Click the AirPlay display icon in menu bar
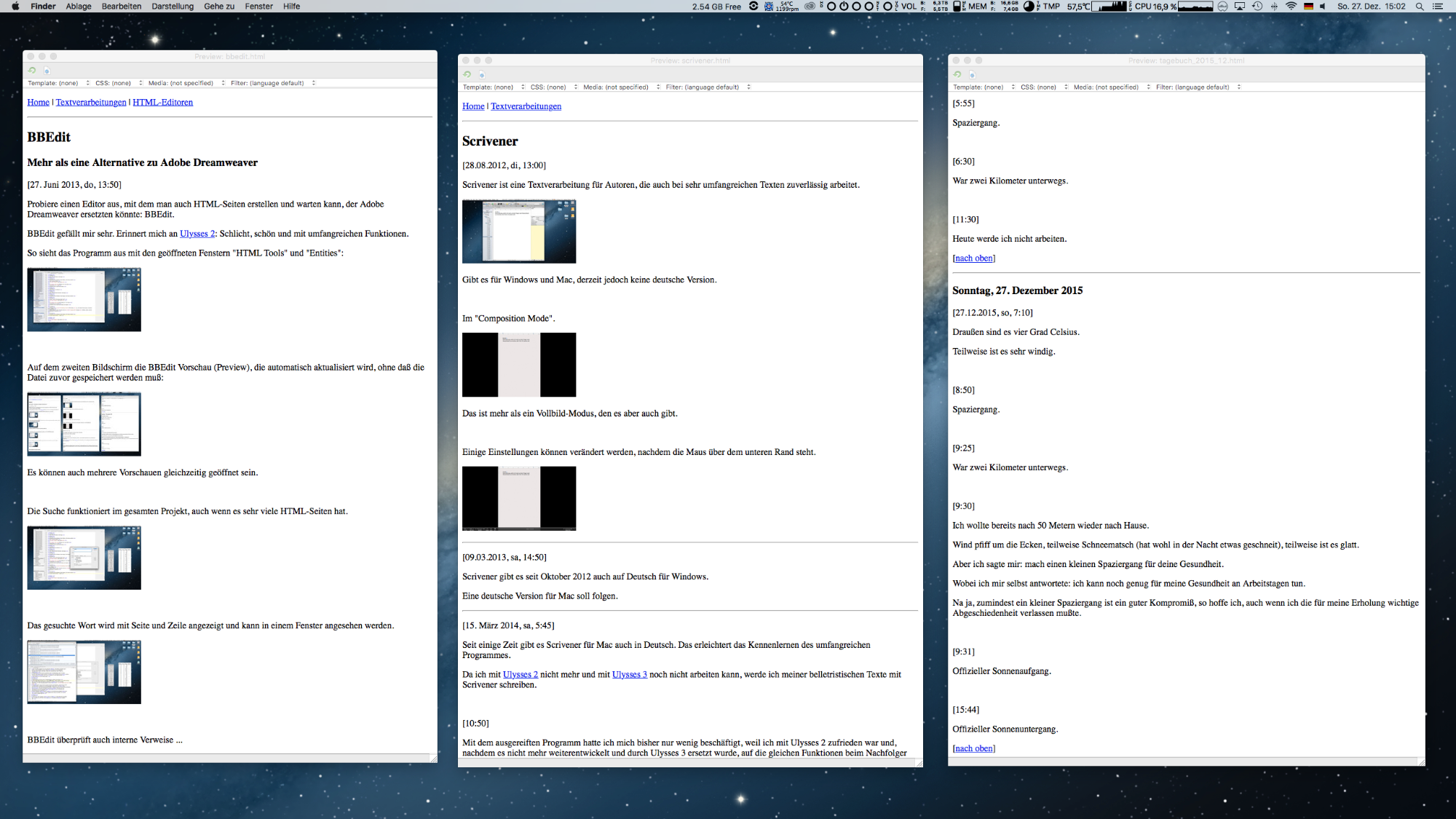1456x819 pixels. point(1240,7)
